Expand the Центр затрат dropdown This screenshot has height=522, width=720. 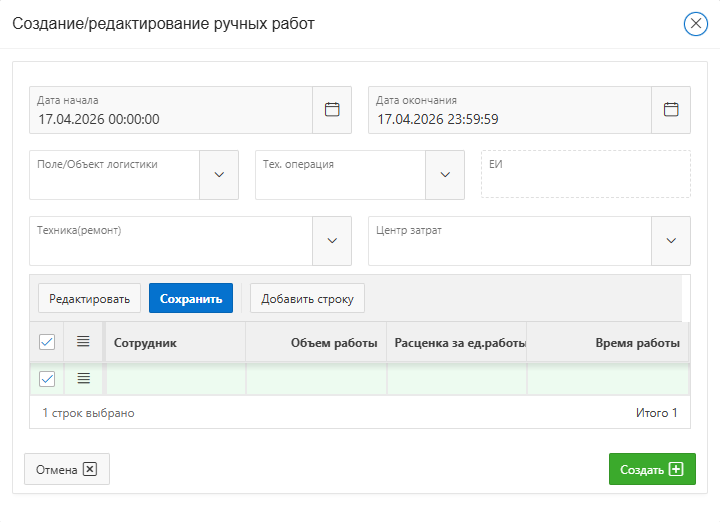click(x=671, y=241)
